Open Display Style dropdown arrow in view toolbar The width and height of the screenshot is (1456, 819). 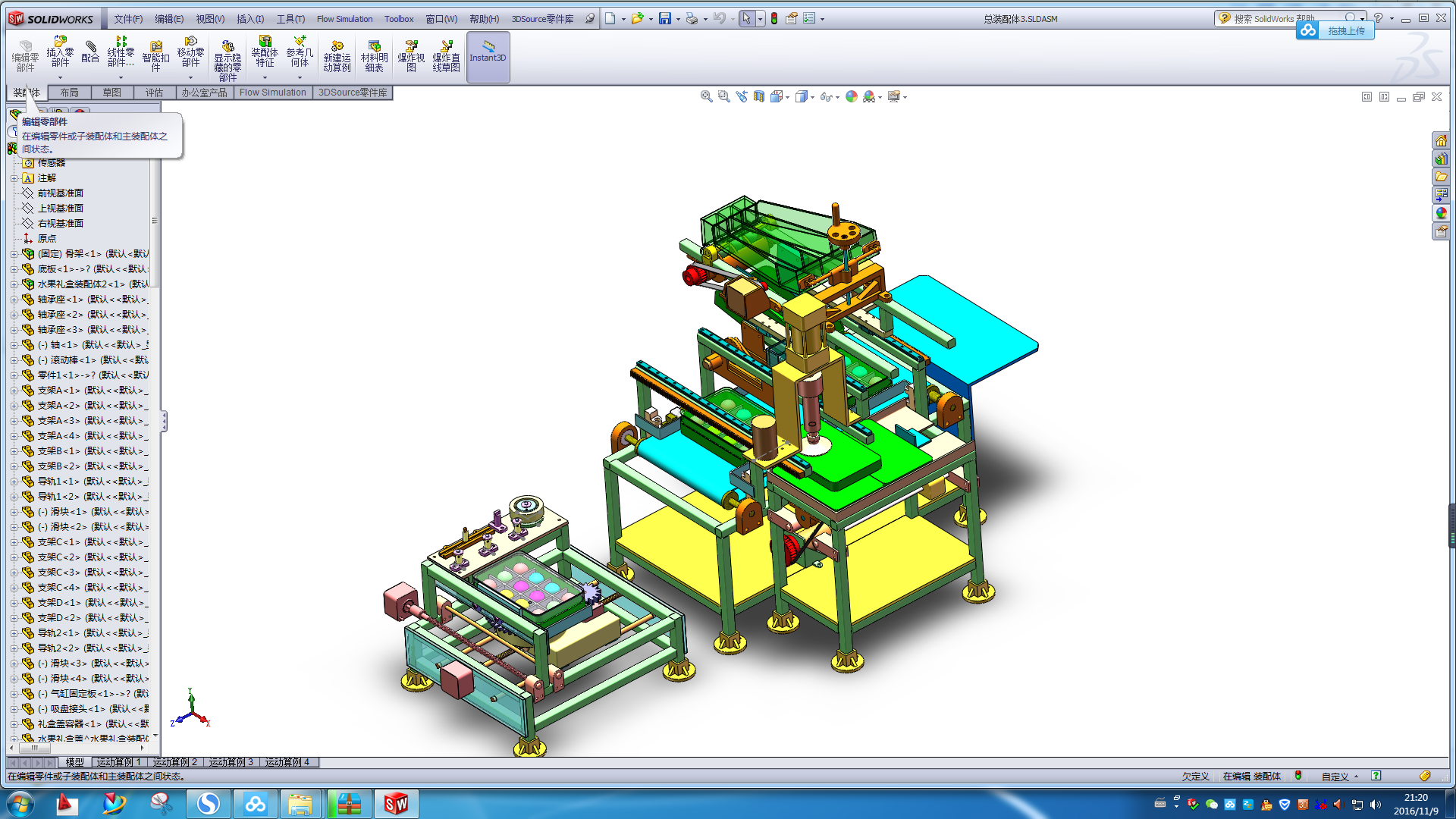pyautogui.click(x=812, y=97)
